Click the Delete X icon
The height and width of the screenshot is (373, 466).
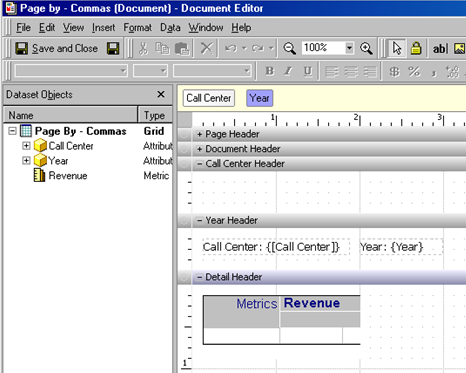[x=207, y=49]
